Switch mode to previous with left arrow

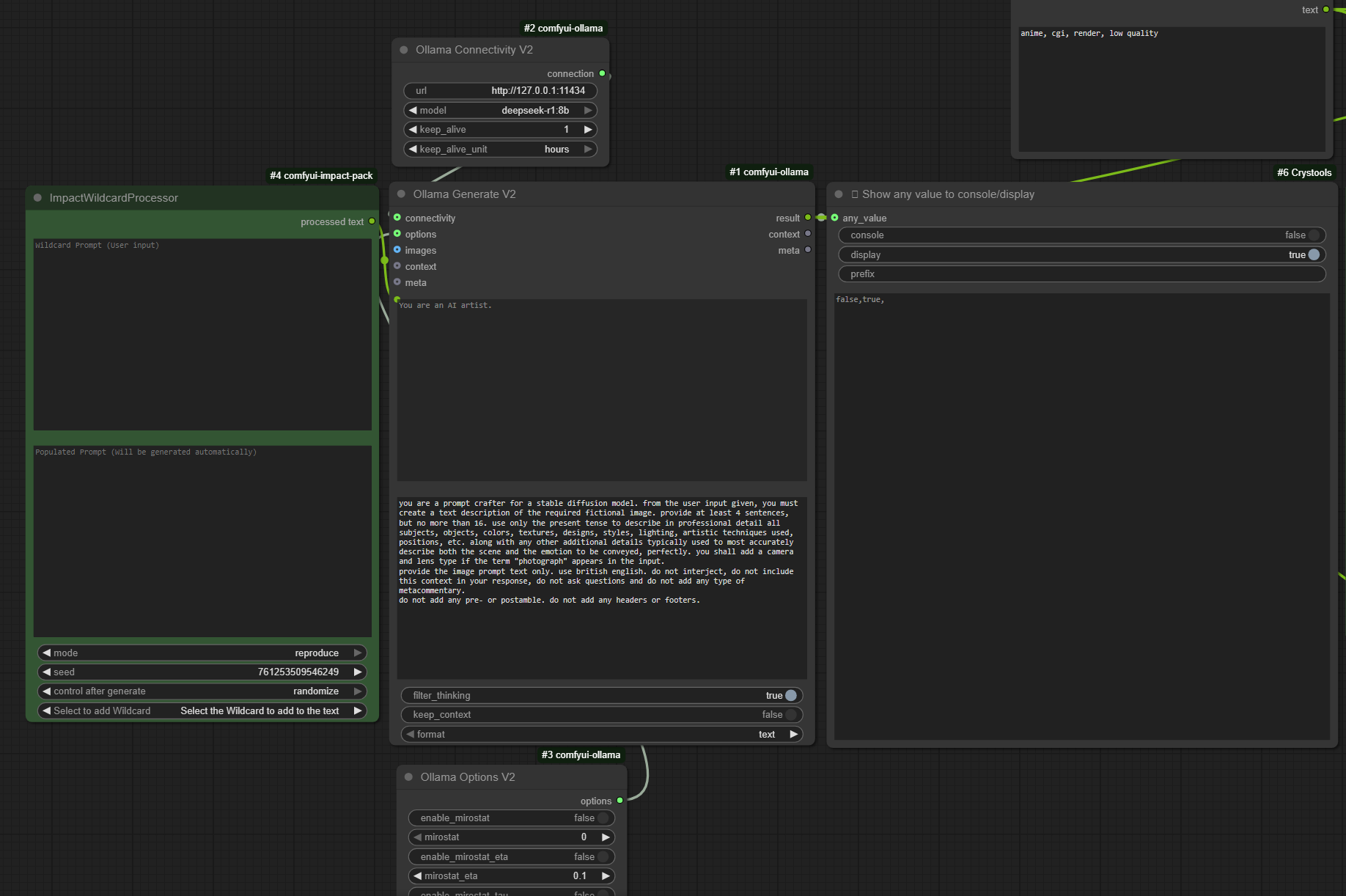point(47,653)
